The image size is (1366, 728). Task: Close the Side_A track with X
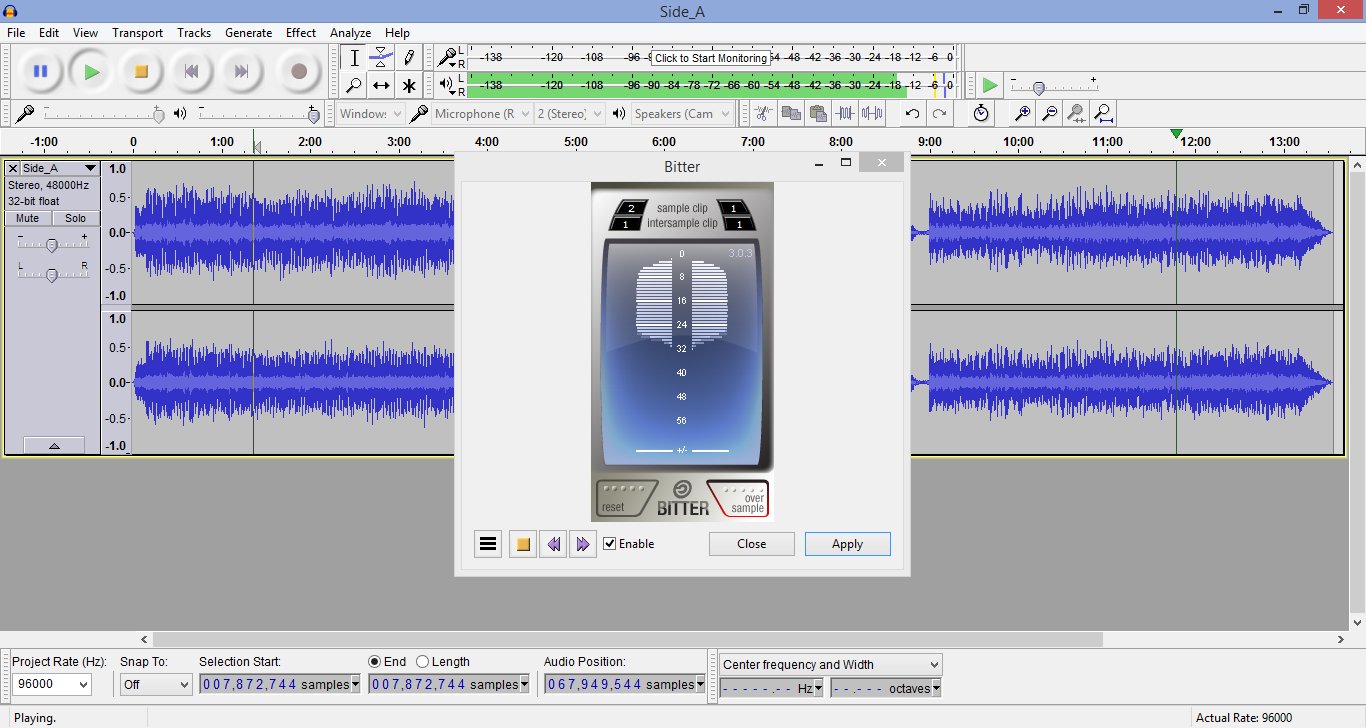point(13,168)
